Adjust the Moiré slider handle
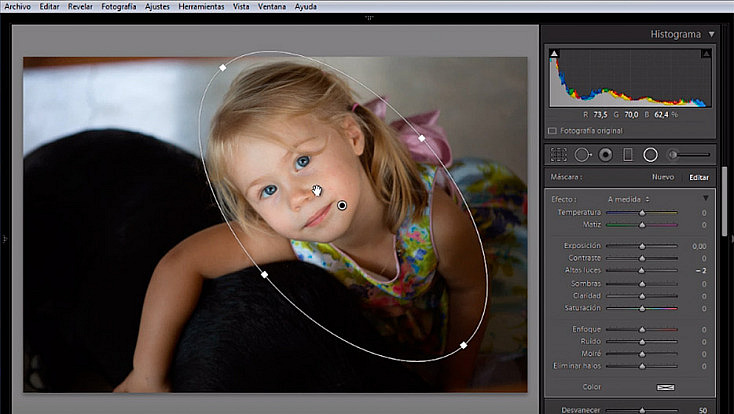The image size is (734, 414). 642,354
